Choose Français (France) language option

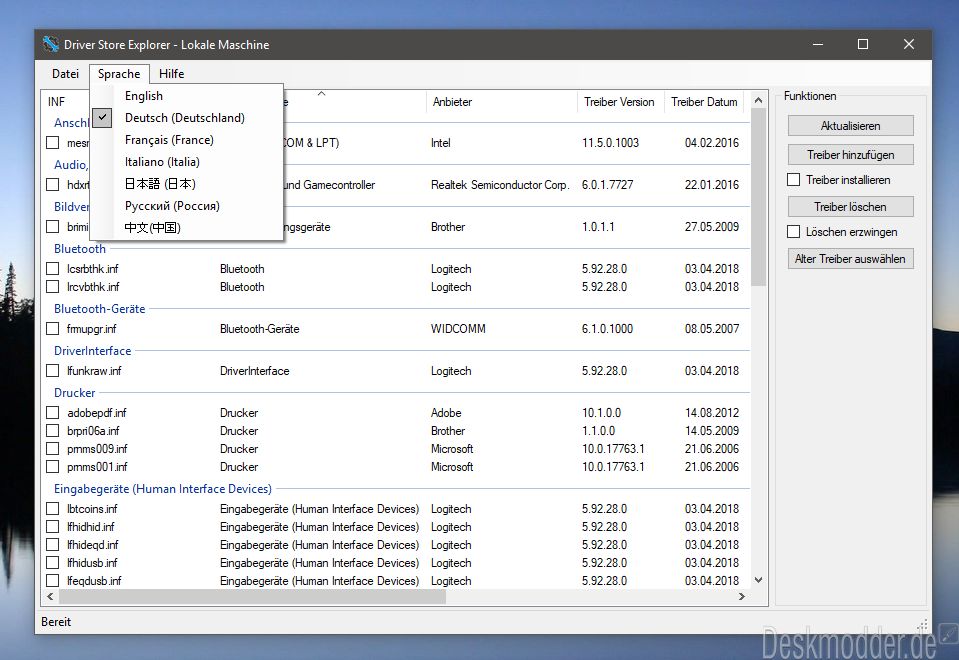tap(169, 140)
